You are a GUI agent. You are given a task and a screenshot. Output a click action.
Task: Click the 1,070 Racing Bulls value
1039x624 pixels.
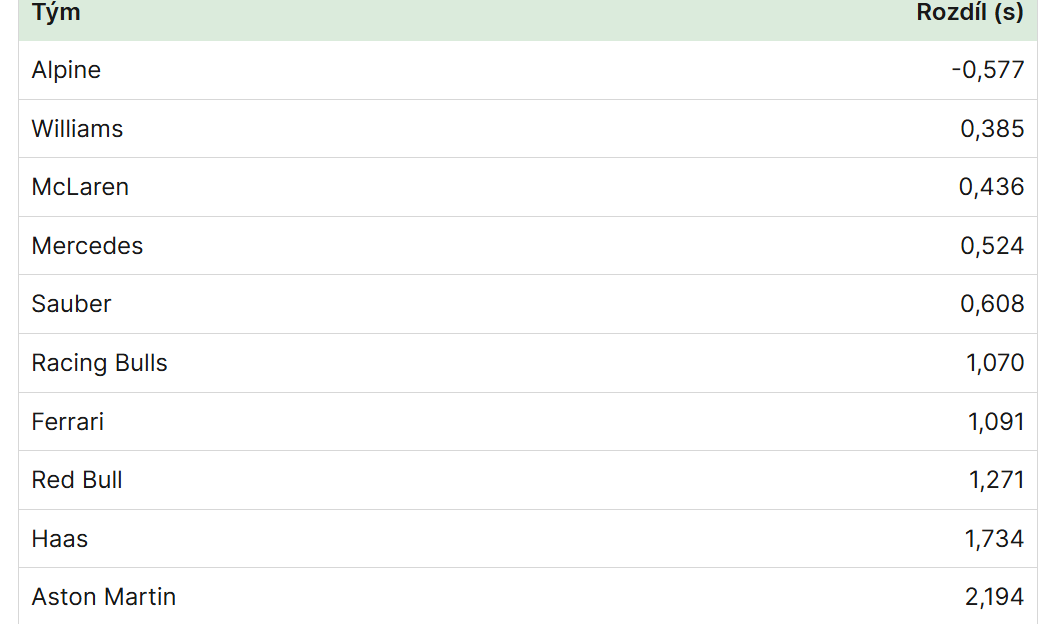pyautogui.click(x=995, y=363)
